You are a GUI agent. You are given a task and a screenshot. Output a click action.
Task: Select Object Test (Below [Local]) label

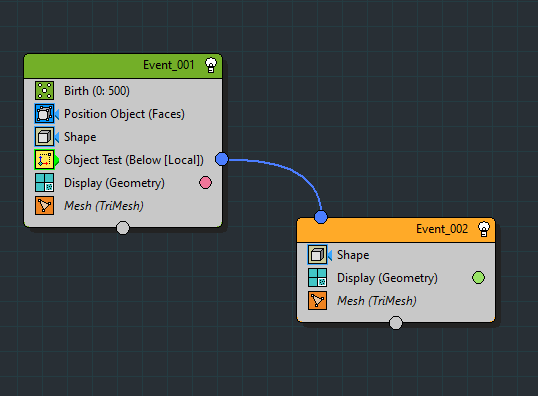(x=134, y=160)
